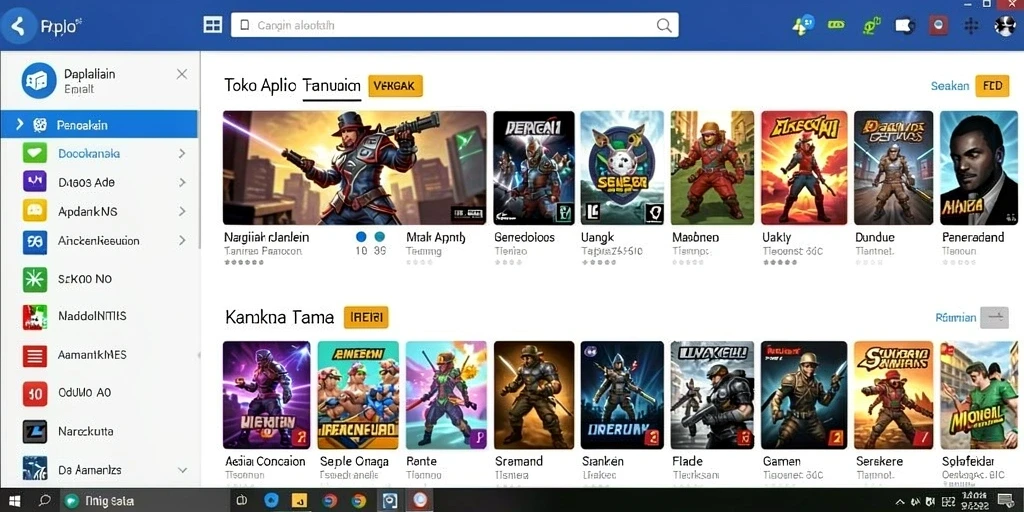Viewport: 1024px width, 512px height.
Task: Select the Penoakain sidebar item
Action: [x=99, y=125]
